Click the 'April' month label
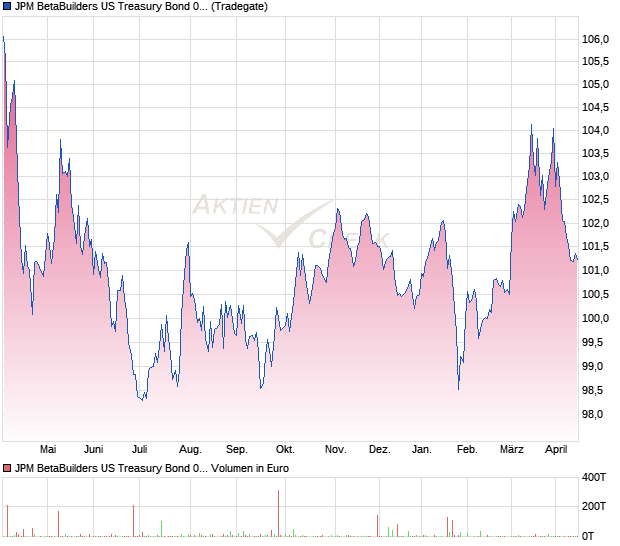This screenshot has height=546, width=620. tap(556, 450)
